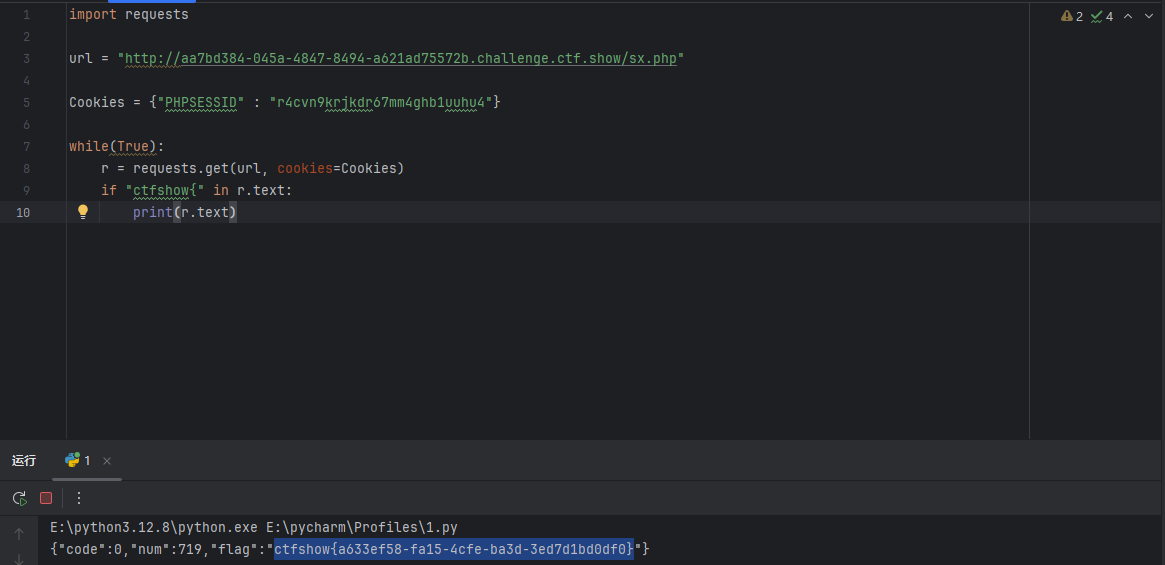Stop the running script with red square
The image size is (1165, 565).
pyautogui.click(x=46, y=498)
